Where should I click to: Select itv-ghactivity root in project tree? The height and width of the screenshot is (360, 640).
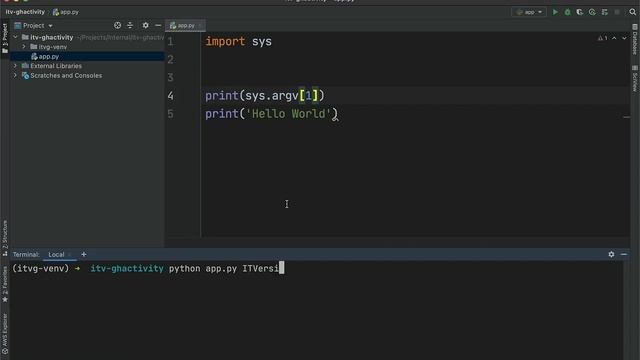(x=51, y=37)
